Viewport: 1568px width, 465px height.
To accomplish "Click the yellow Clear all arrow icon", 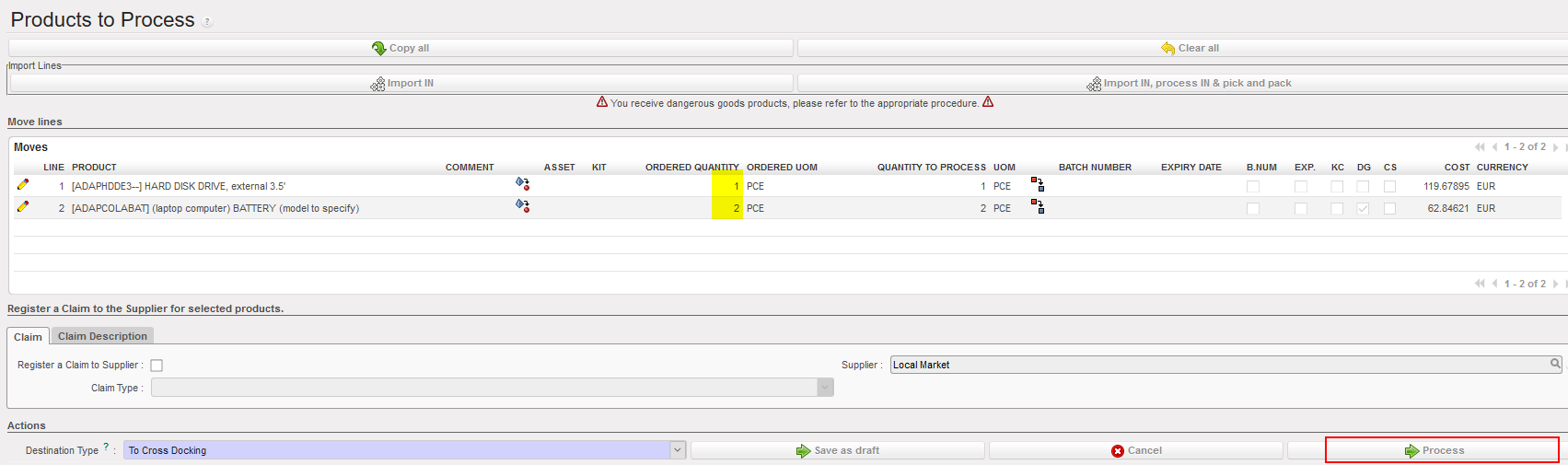I will [1168, 48].
